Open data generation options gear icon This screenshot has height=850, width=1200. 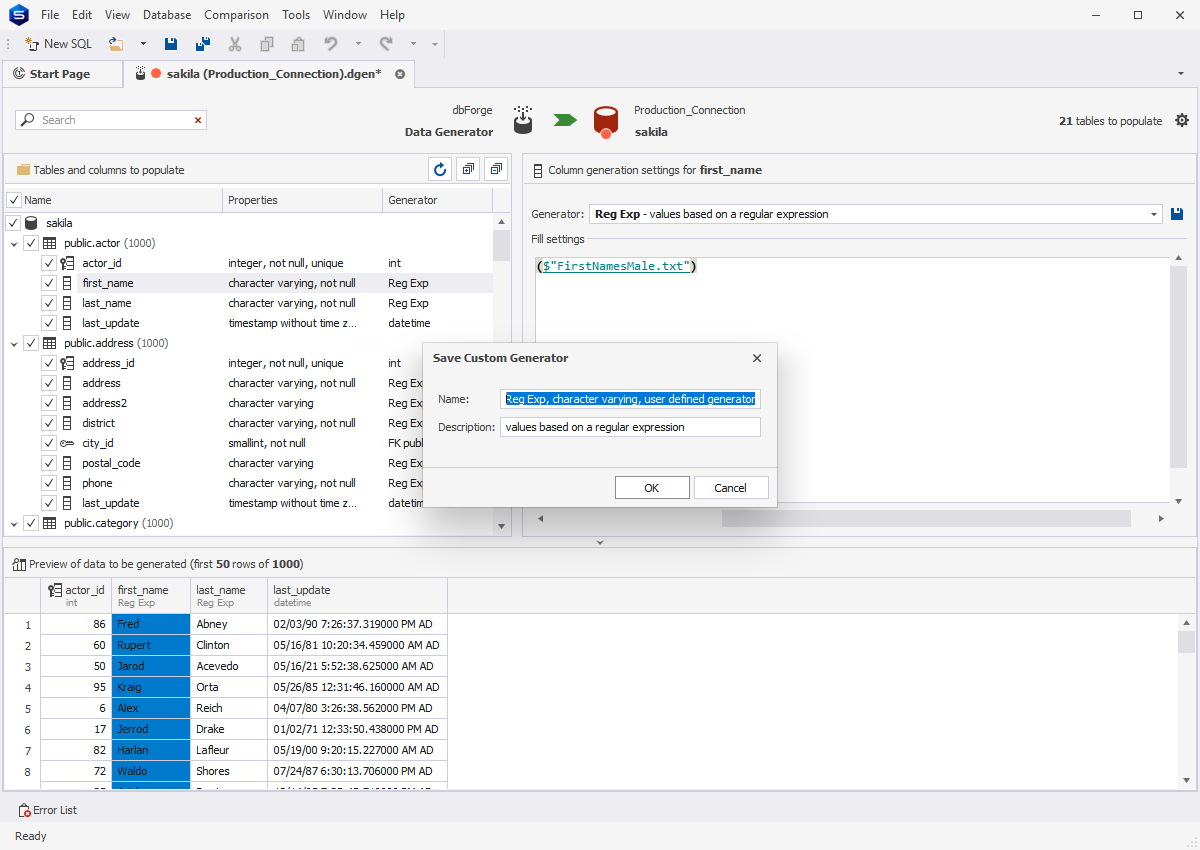[x=1182, y=120]
